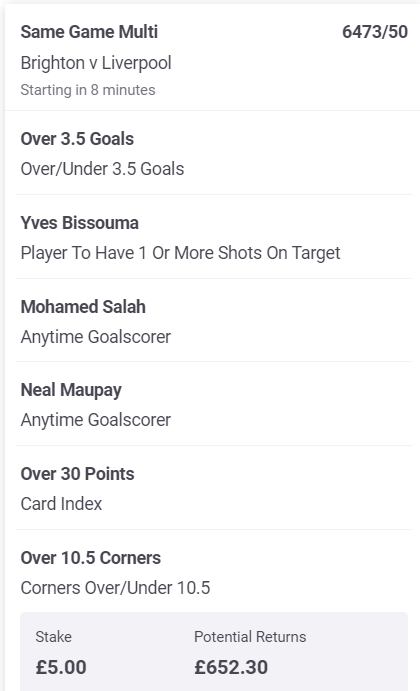Click the Stake label
Viewport: 420px width, 691px height.
[x=53, y=637]
